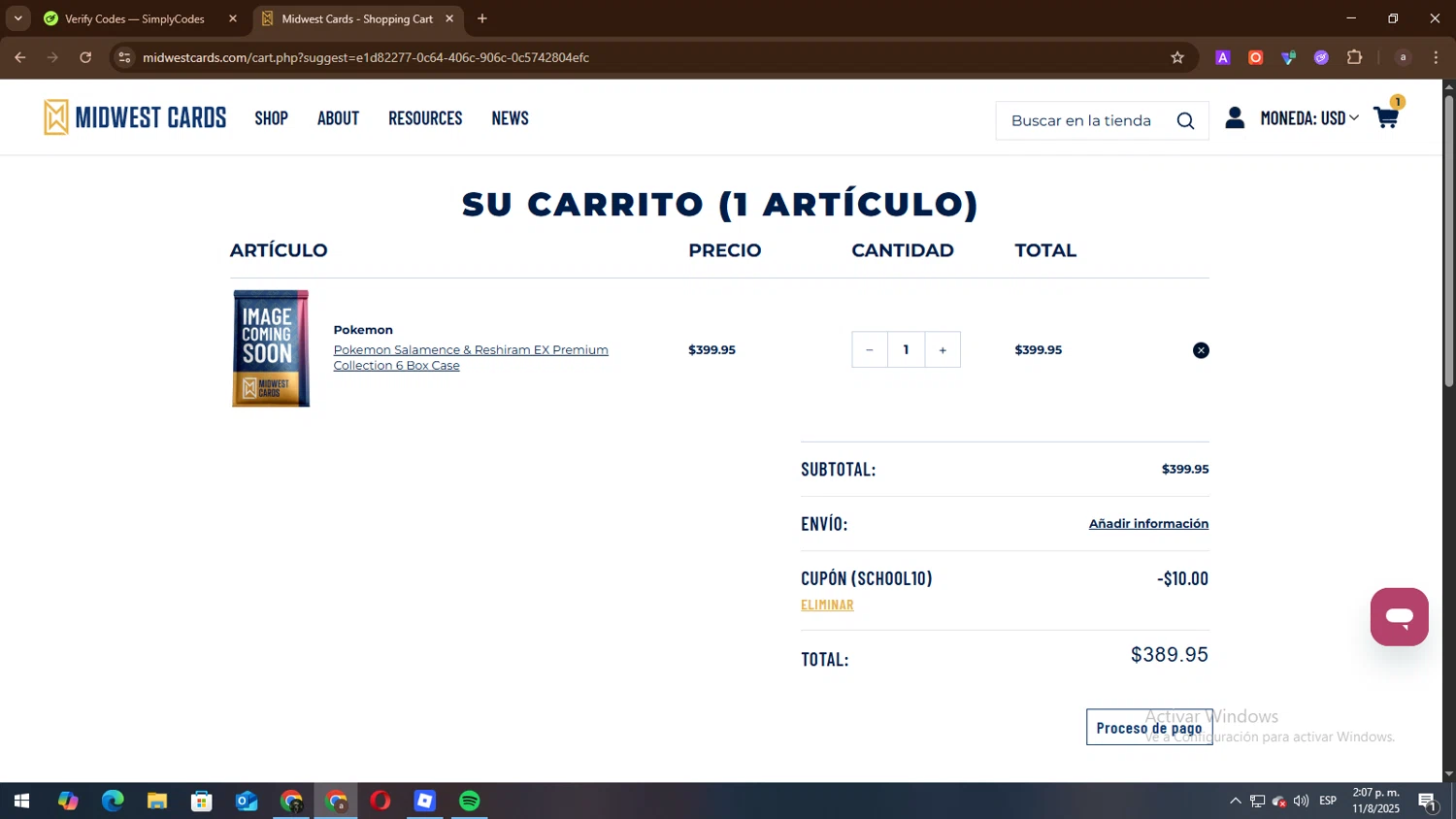Open File Explorer from taskbar
This screenshot has width=1456, height=819.
(157, 801)
